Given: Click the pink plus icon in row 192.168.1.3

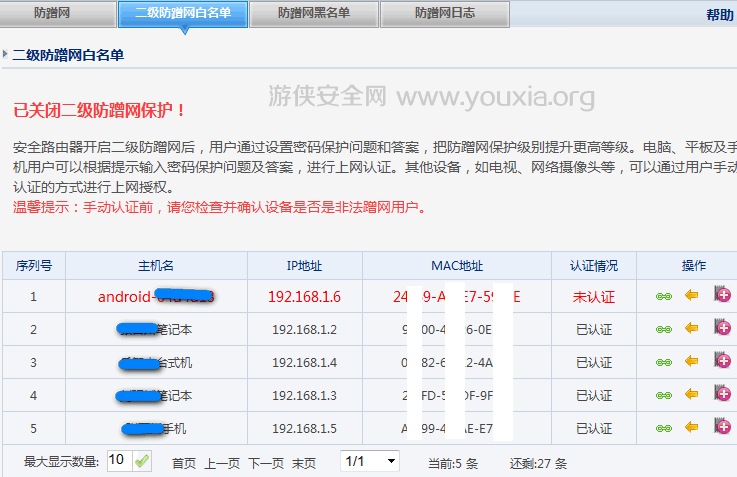Looking at the screenshot, I should click(722, 393).
